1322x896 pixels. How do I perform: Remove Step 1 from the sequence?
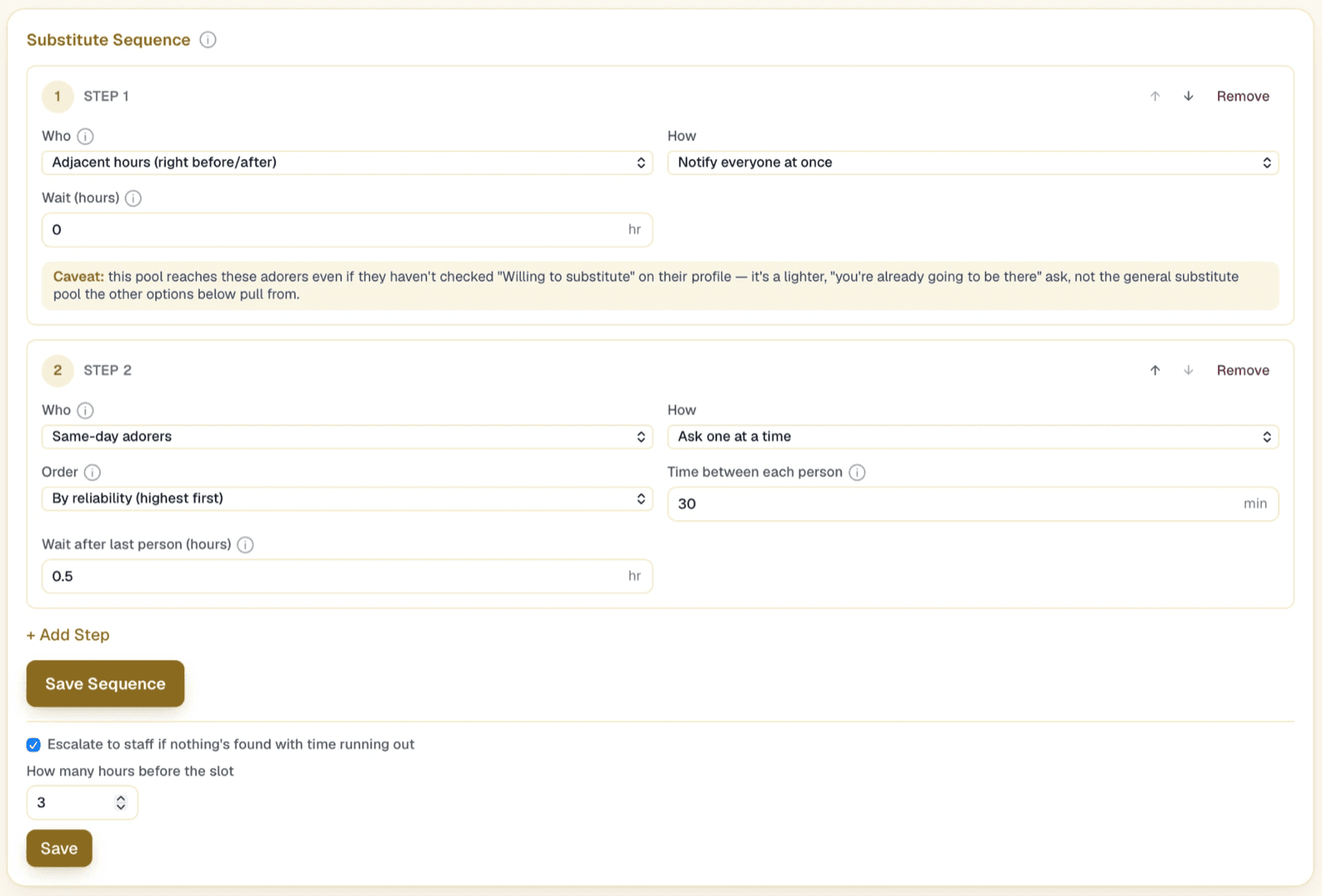(1243, 97)
